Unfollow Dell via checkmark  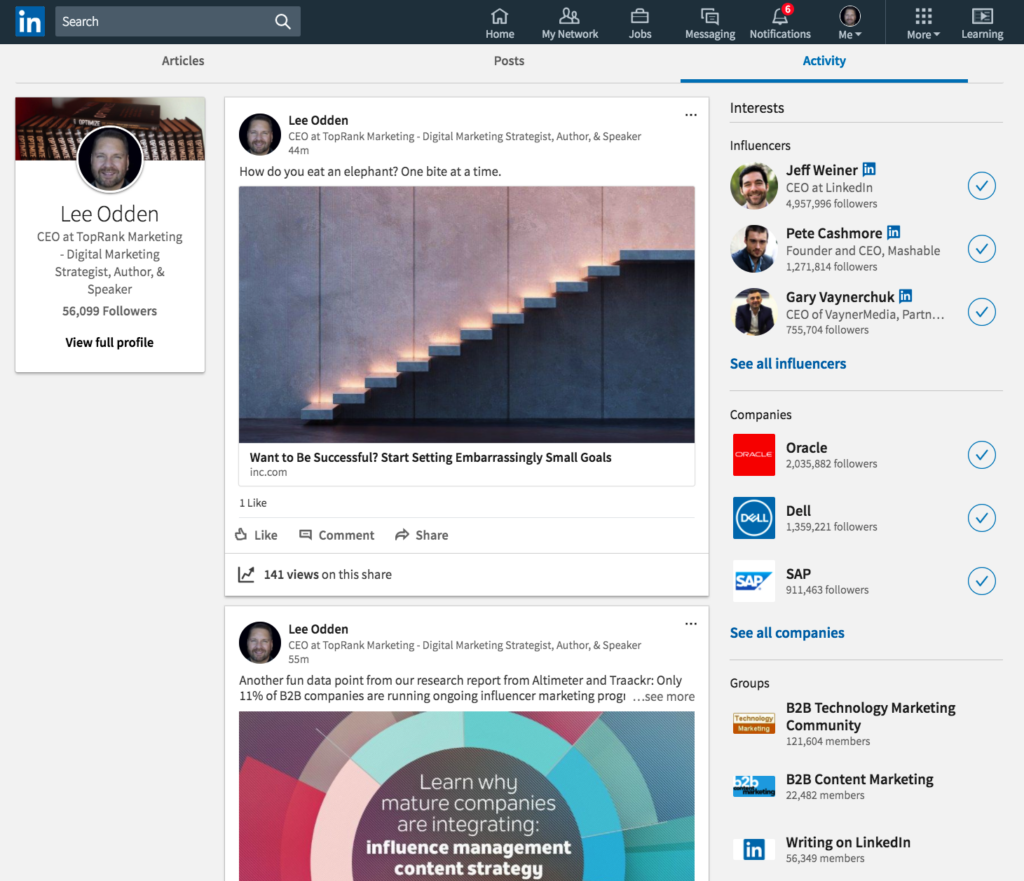[x=982, y=518]
